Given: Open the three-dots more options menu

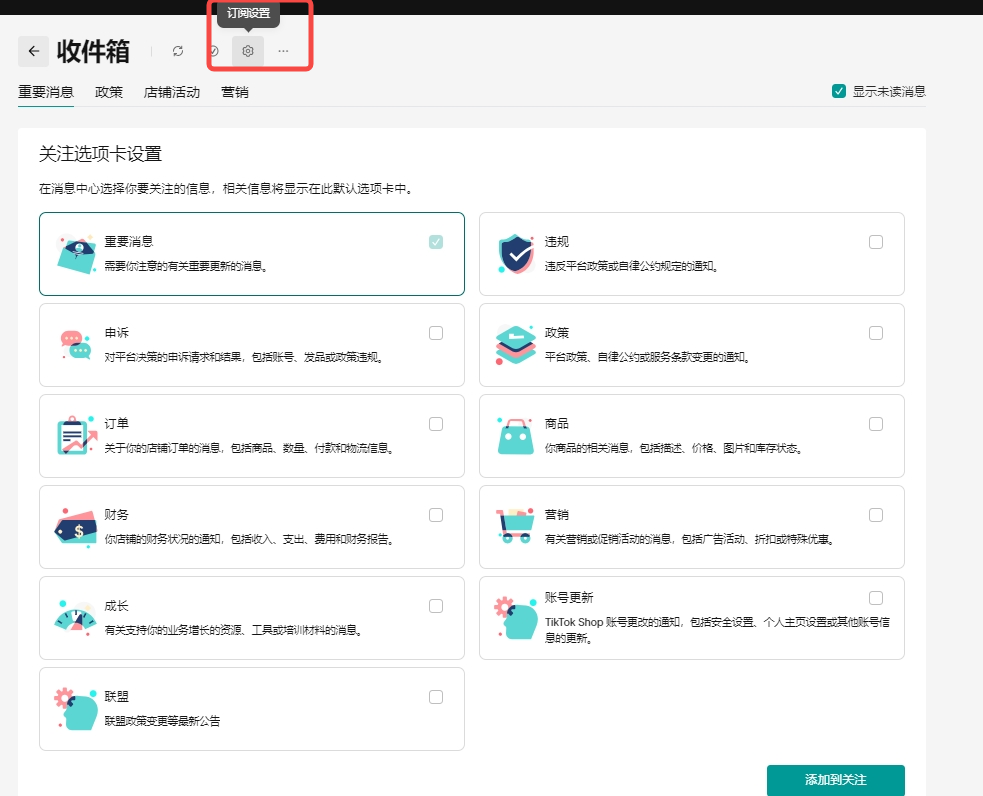Looking at the screenshot, I should (283, 51).
